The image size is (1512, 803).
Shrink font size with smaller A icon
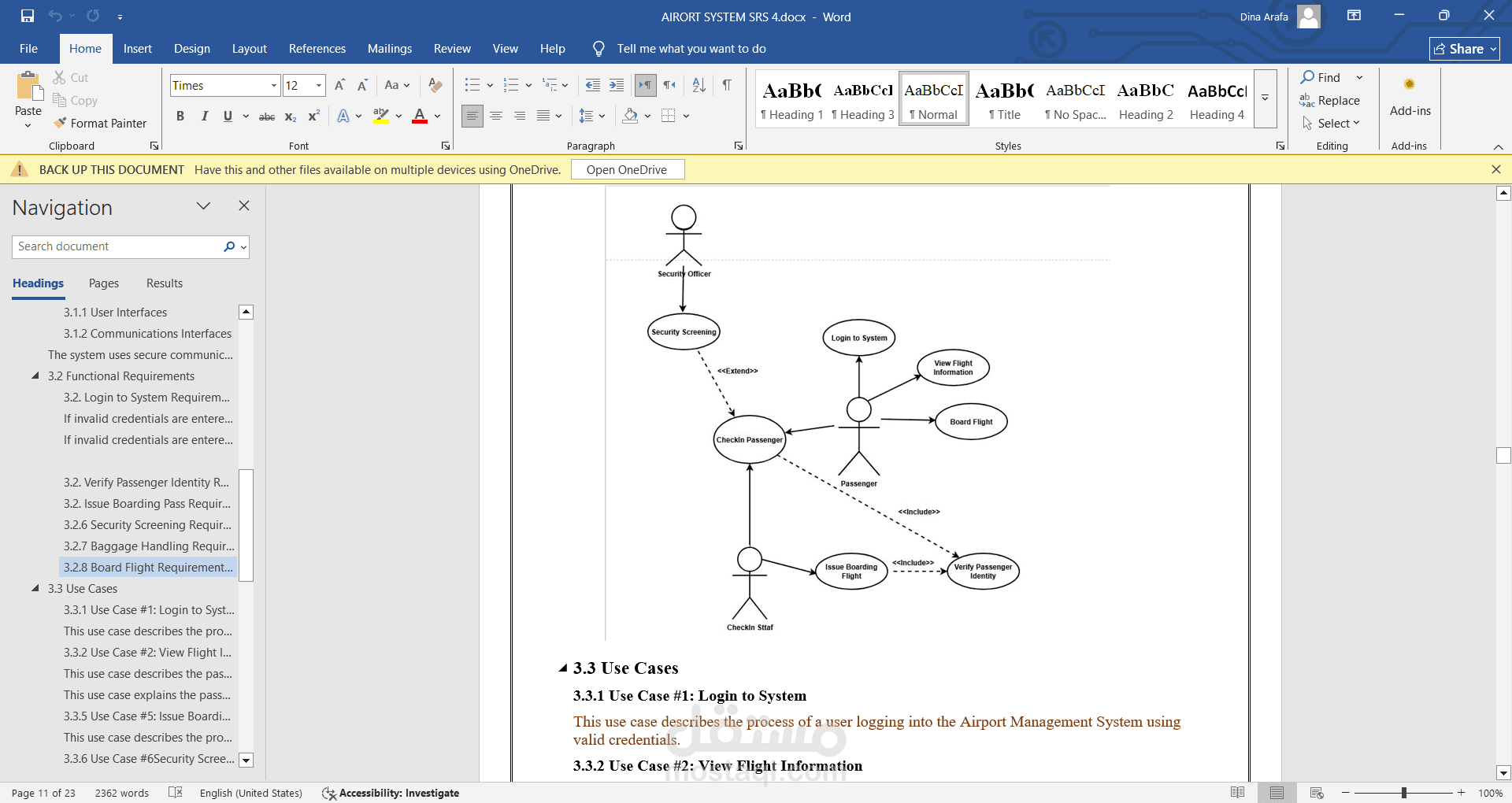[x=362, y=85]
